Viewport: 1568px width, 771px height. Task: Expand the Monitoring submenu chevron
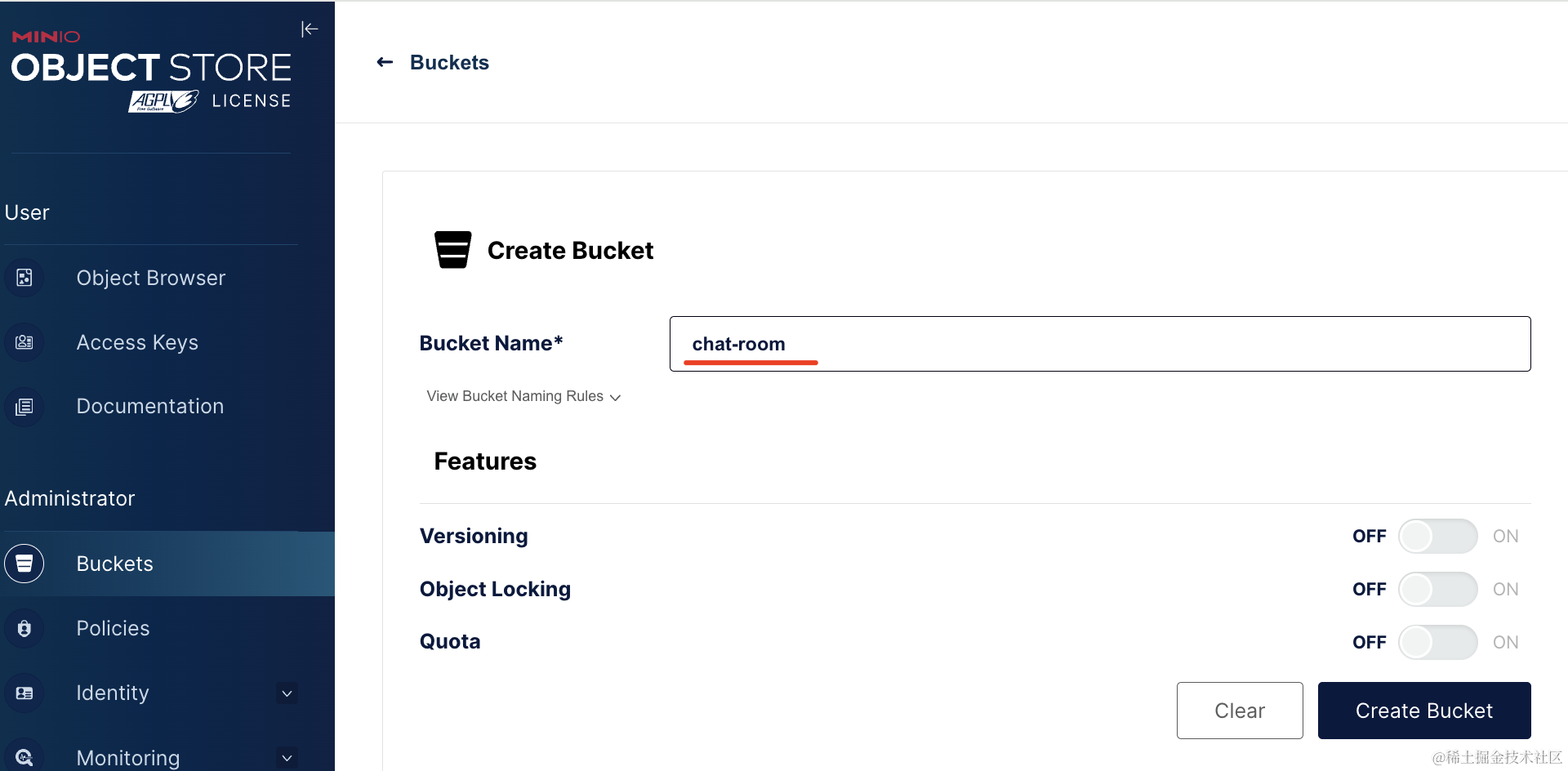pyautogui.click(x=287, y=758)
